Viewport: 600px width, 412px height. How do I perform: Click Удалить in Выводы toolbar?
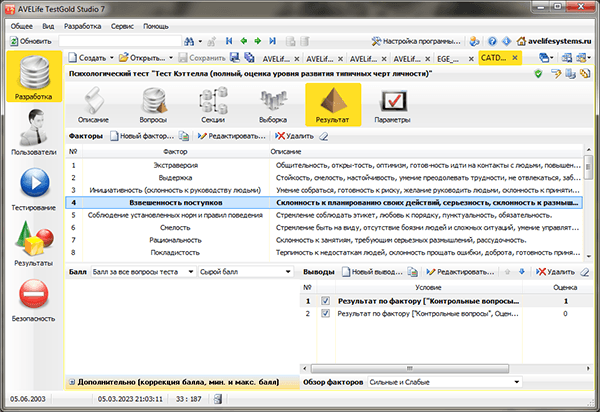[x=556, y=272]
